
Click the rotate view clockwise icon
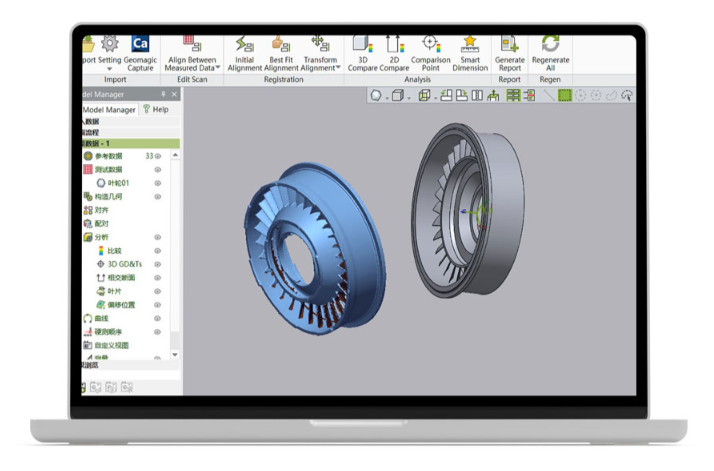(462, 95)
